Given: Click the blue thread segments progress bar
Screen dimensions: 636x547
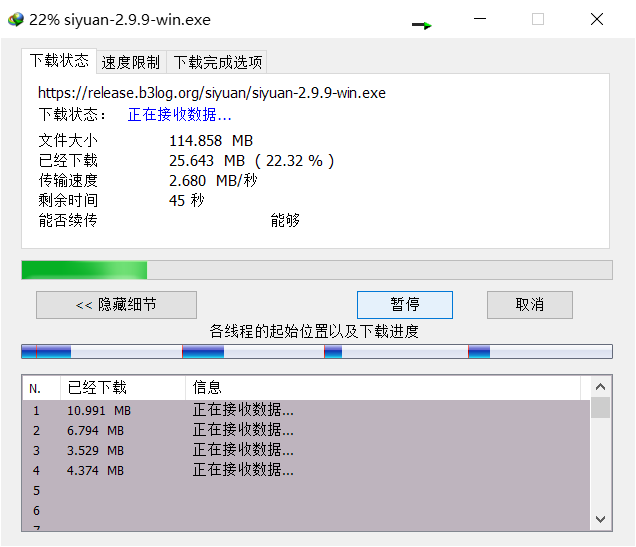Looking at the screenshot, I should click(317, 352).
